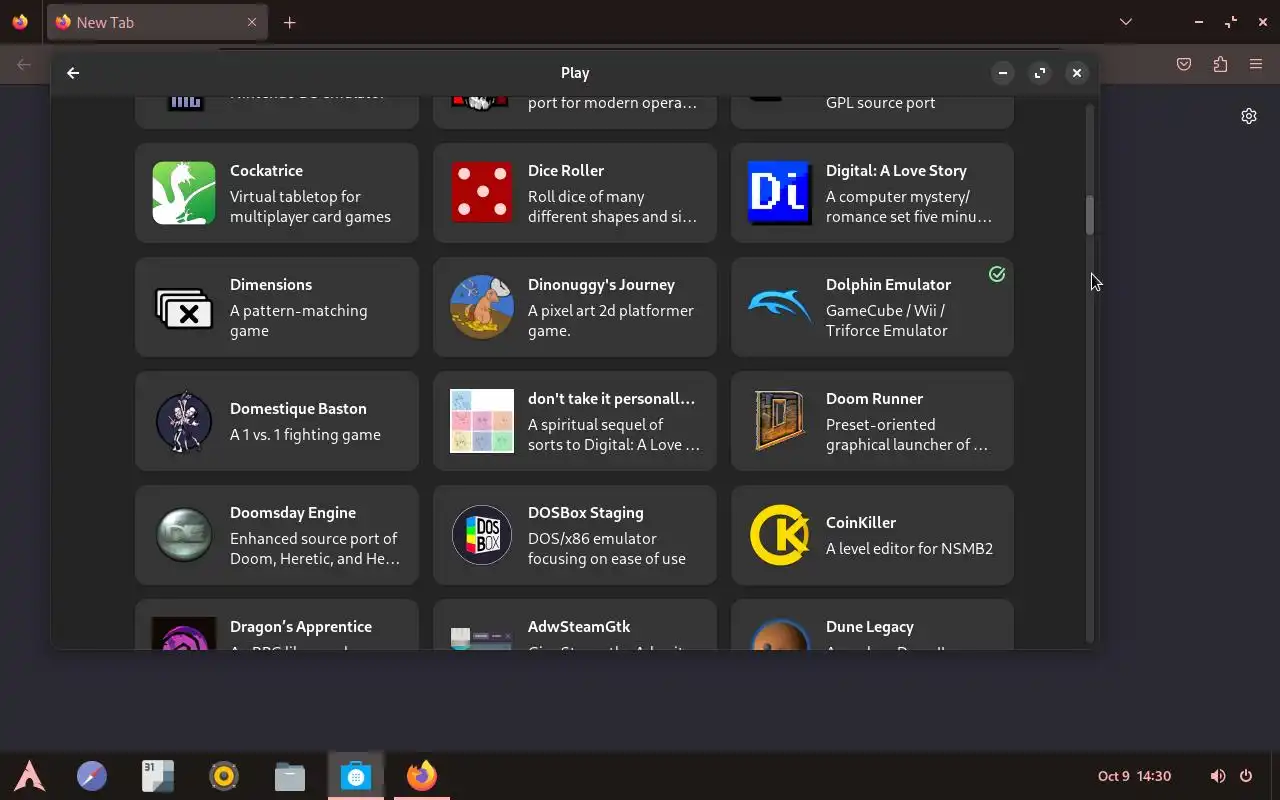Open the calendar taskbar icon
The width and height of the screenshot is (1280, 800).
tap(158, 776)
